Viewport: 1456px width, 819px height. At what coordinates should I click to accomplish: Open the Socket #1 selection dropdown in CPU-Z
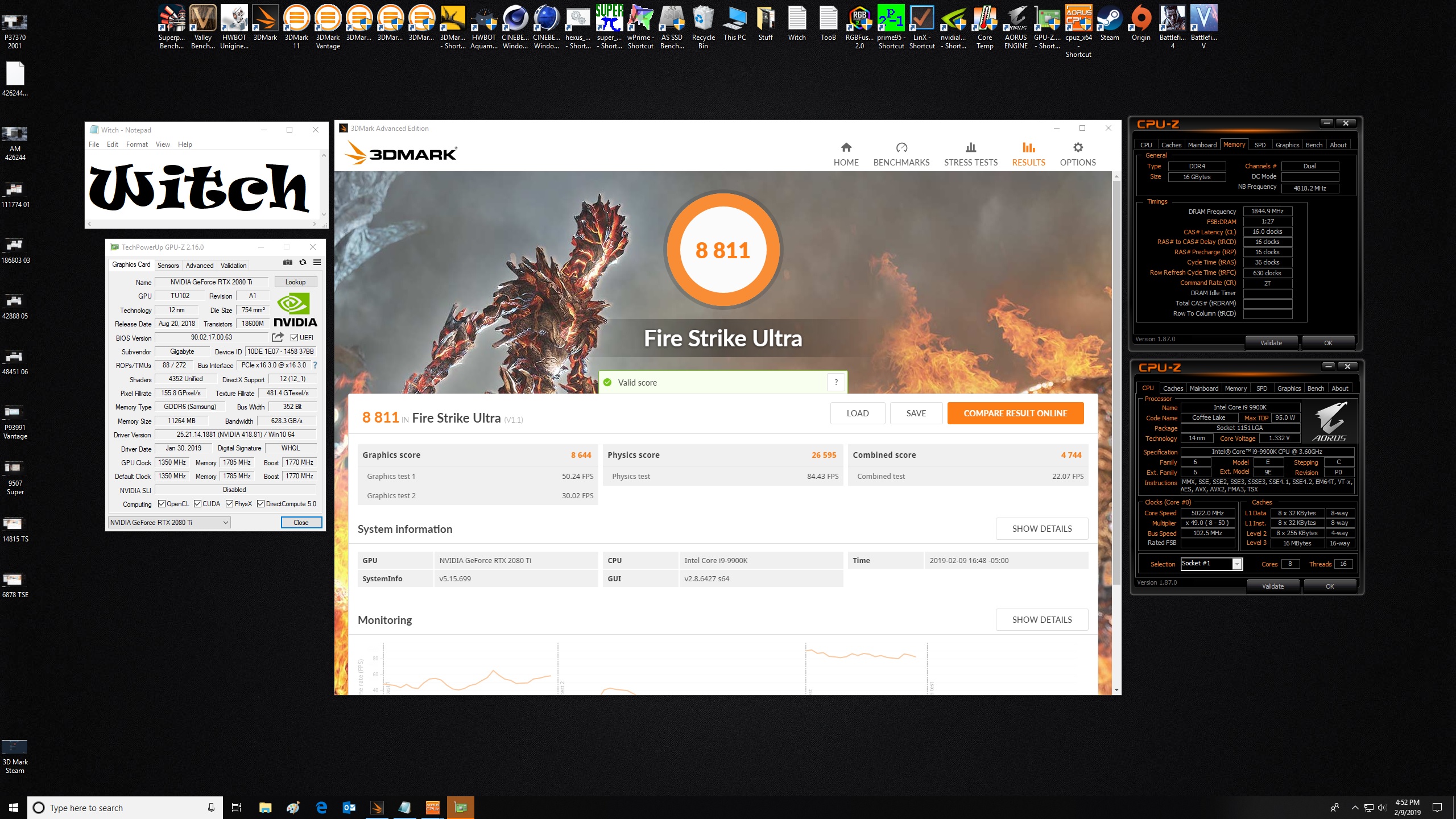pos(1211,564)
